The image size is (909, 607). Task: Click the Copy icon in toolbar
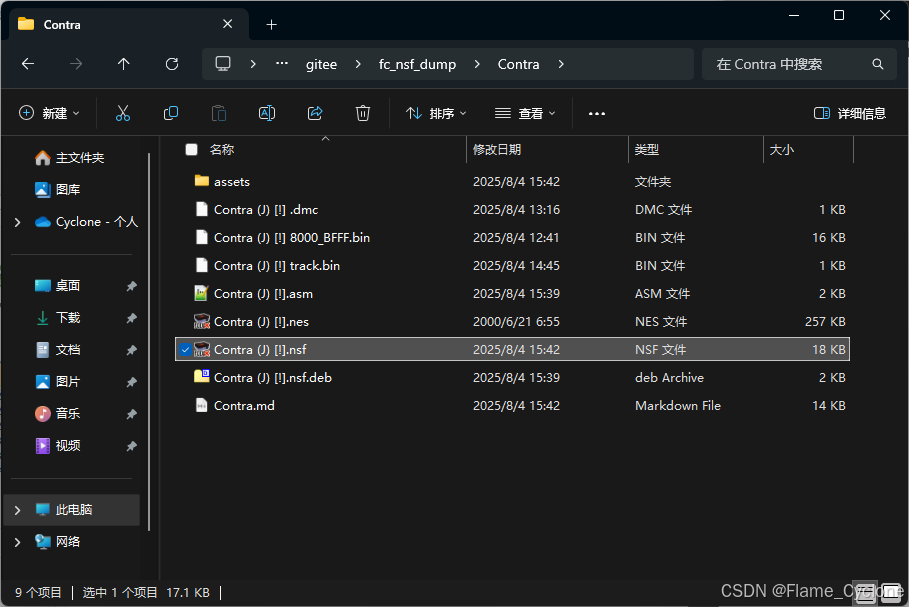[x=170, y=113]
